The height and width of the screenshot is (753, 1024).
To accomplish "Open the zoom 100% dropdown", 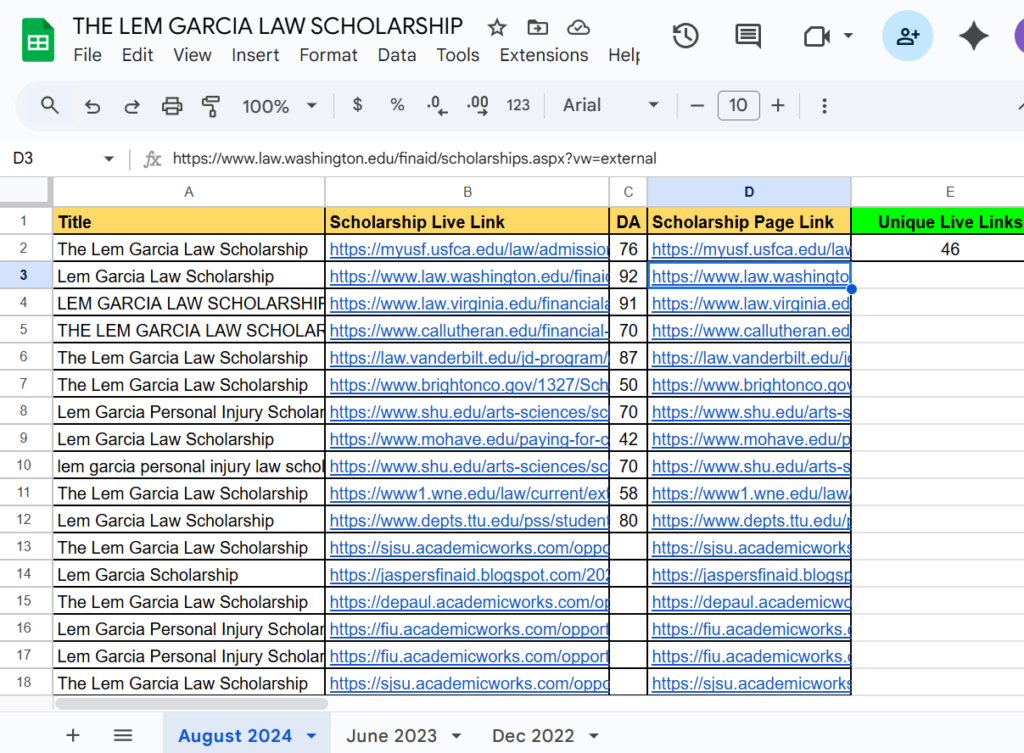I will click(x=279, y=105).
